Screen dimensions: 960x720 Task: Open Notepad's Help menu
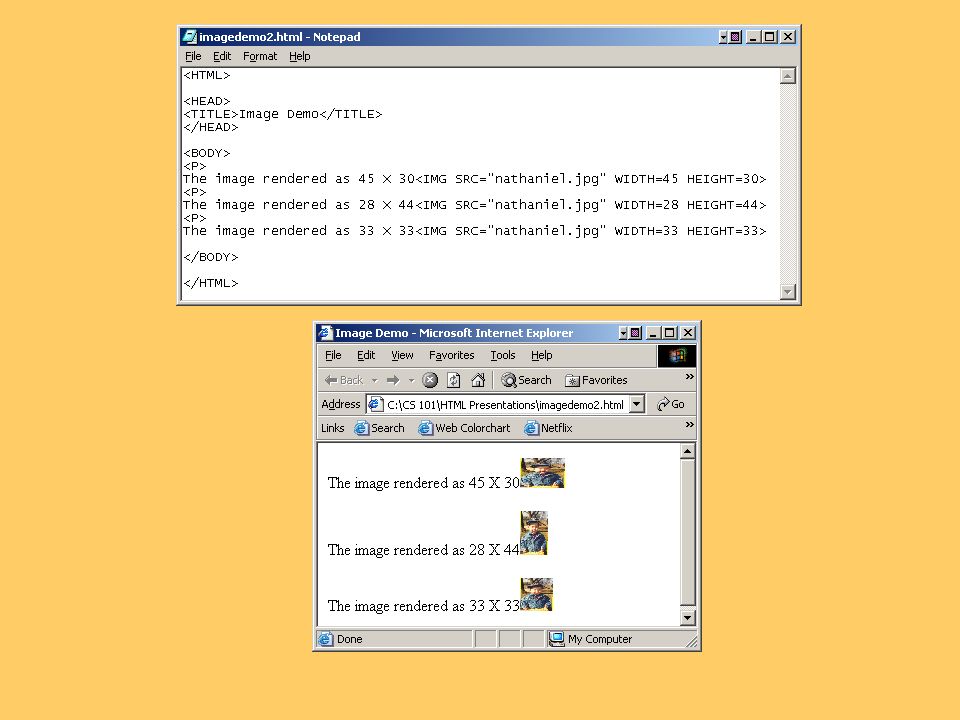(299, 56)
